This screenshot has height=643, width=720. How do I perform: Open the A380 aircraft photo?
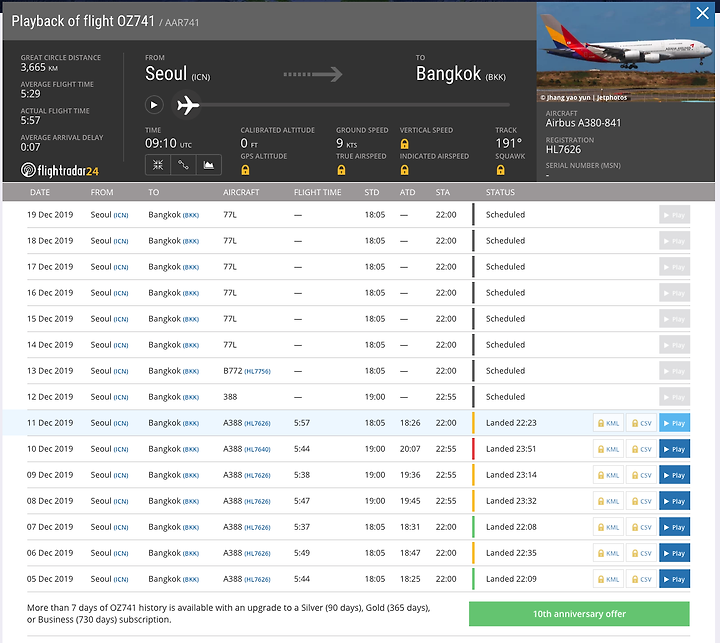click(x=625, y=53)
